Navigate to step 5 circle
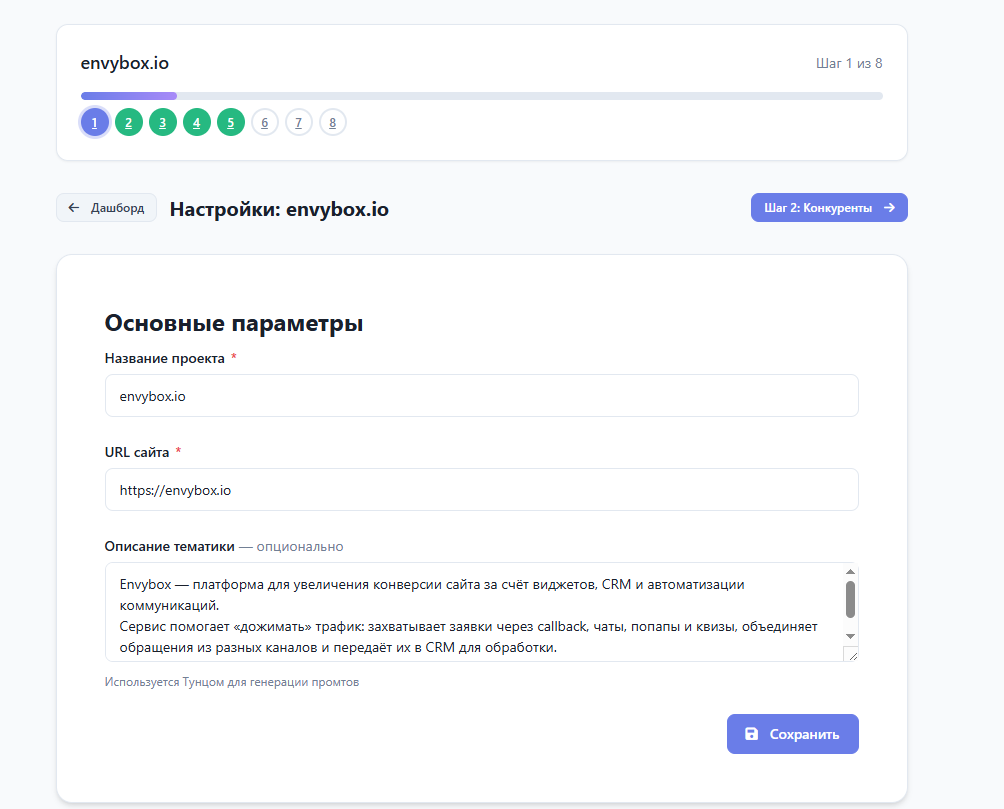Viewport: 1004px width, 809px height. (x=230, y=123)
